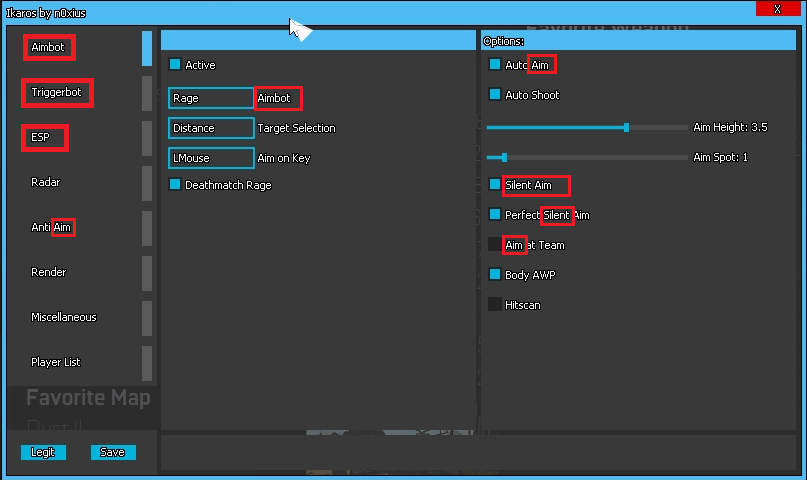The image size is (807, 480).
Task: Enable the Aim at Team checkbox
Action: pyautogui.click(x=495, y=244)
